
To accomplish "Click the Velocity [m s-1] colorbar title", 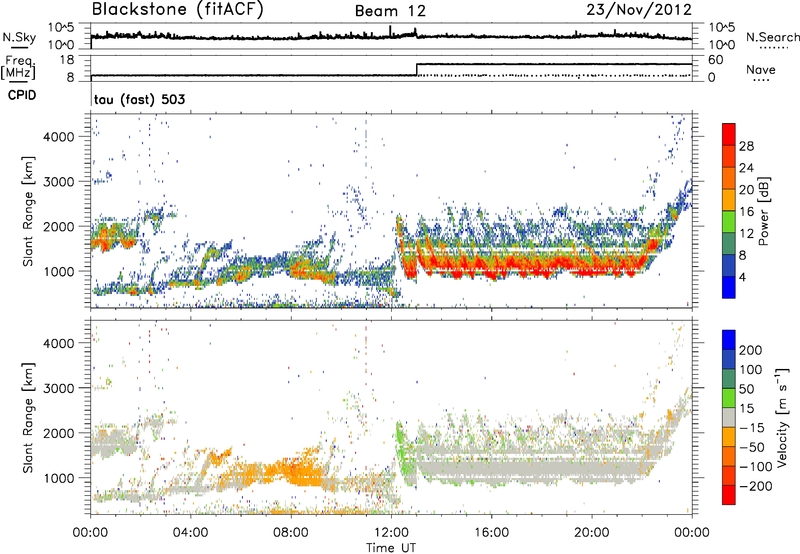I will click(782, 417).
